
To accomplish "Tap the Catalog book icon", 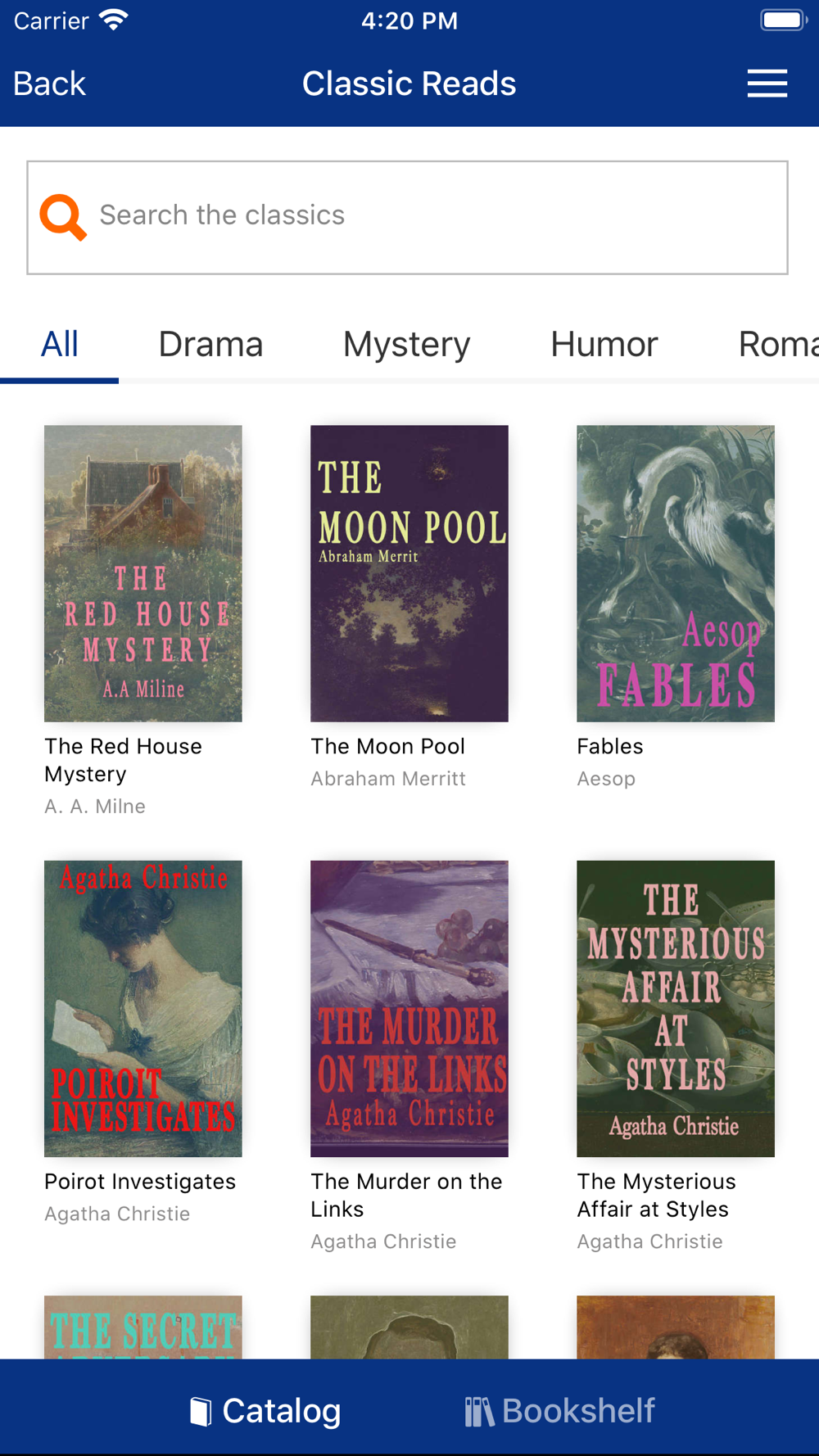I will click(201, 1411).
